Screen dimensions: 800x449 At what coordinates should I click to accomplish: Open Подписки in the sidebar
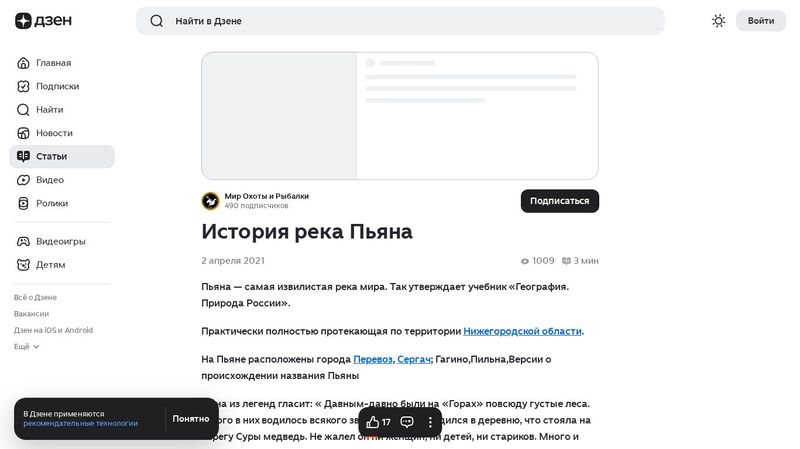coord(57,86)
